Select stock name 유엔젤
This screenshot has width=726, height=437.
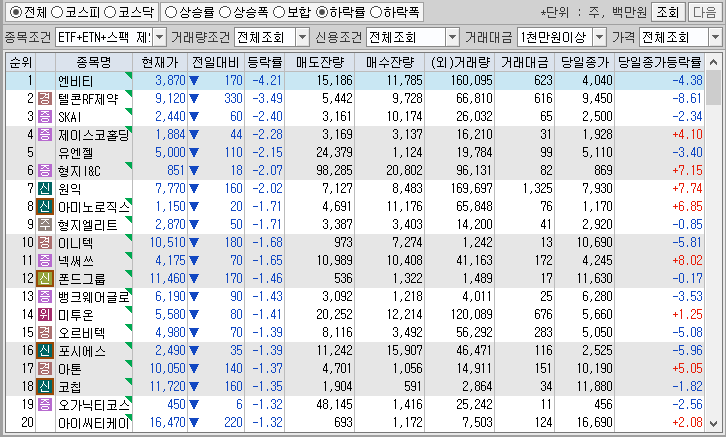pyautogui.click(x=75, y=153)
